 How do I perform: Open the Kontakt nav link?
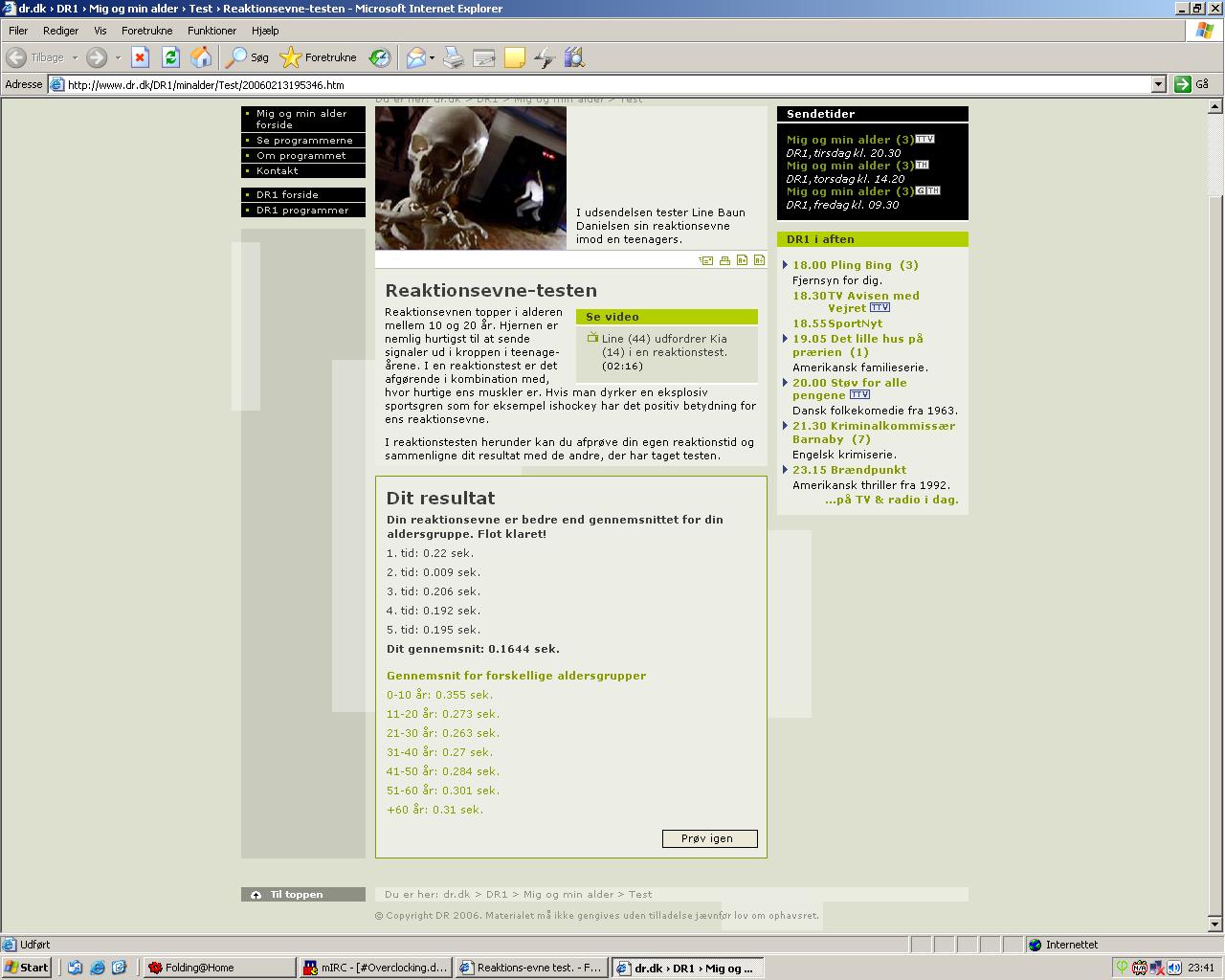click(303, 170)
